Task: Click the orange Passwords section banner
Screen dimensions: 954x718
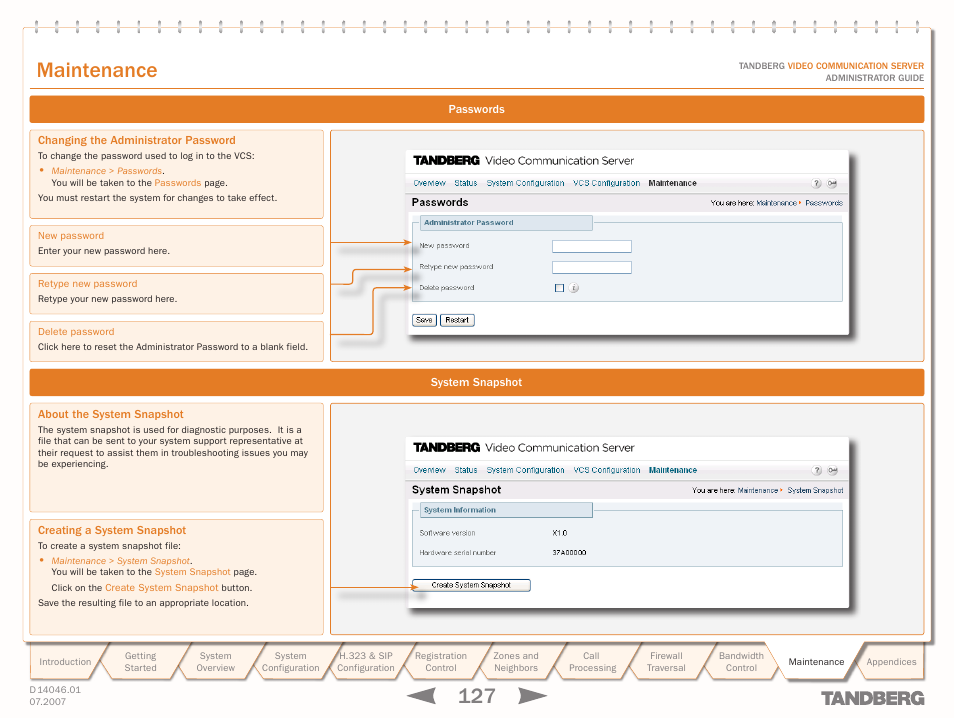Action: [x=476, y=110]
